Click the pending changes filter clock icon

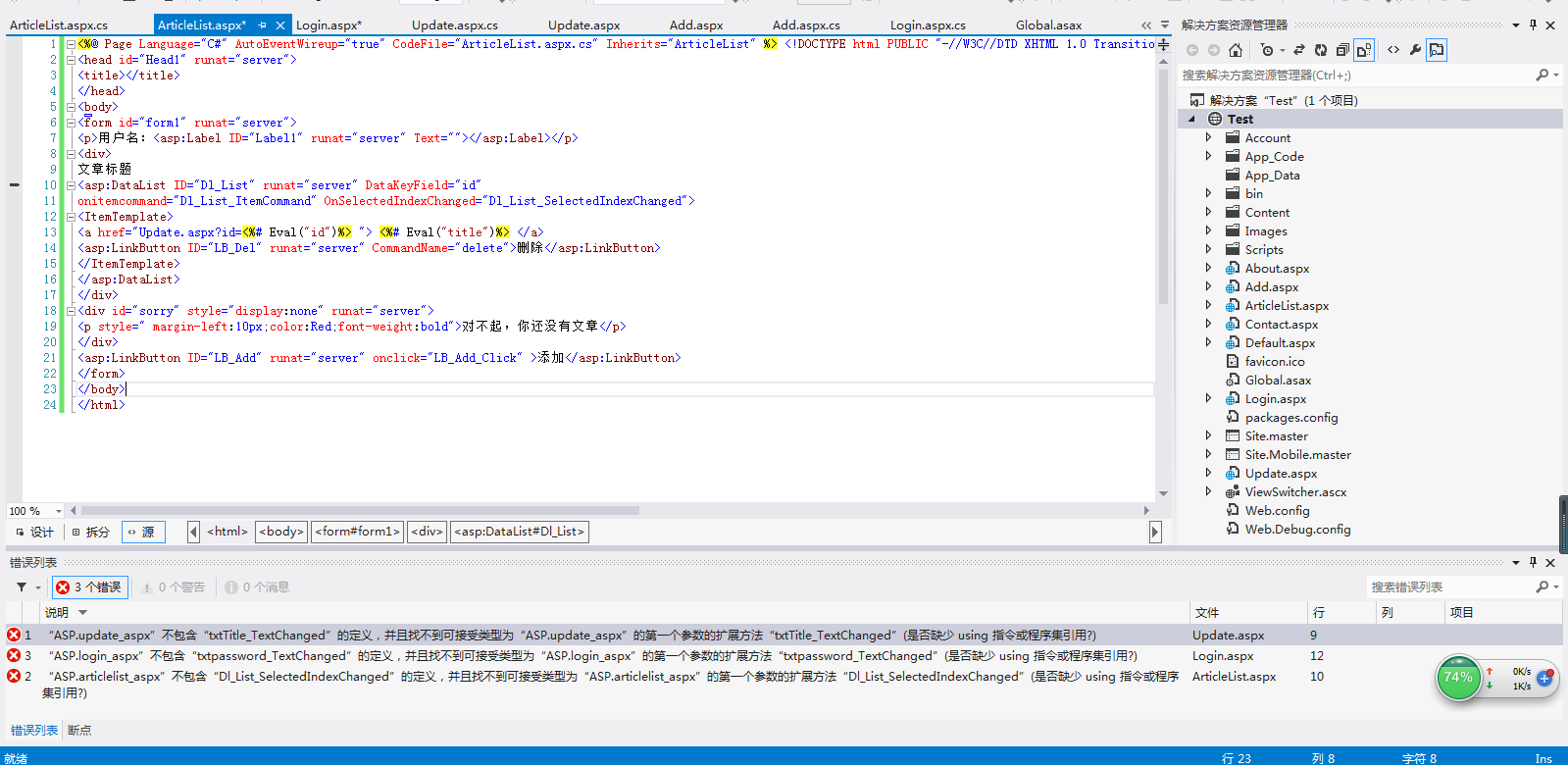[x=1267, y=50]
